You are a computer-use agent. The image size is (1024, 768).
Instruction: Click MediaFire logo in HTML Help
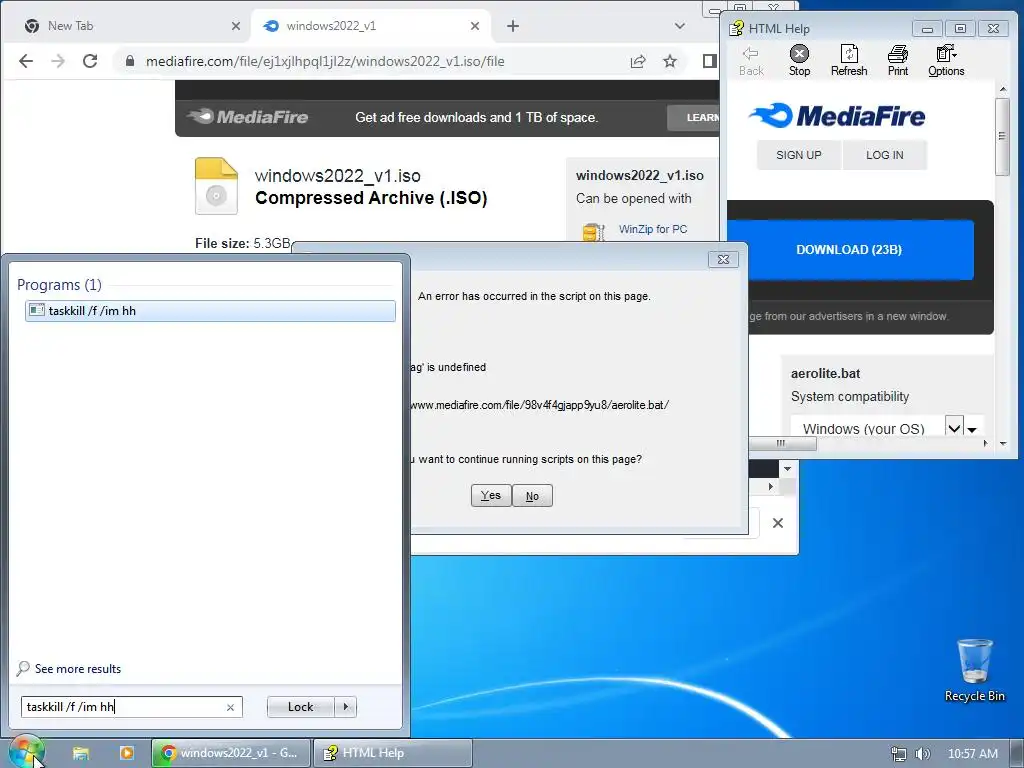pyautogui.click(x=837, y=116)
